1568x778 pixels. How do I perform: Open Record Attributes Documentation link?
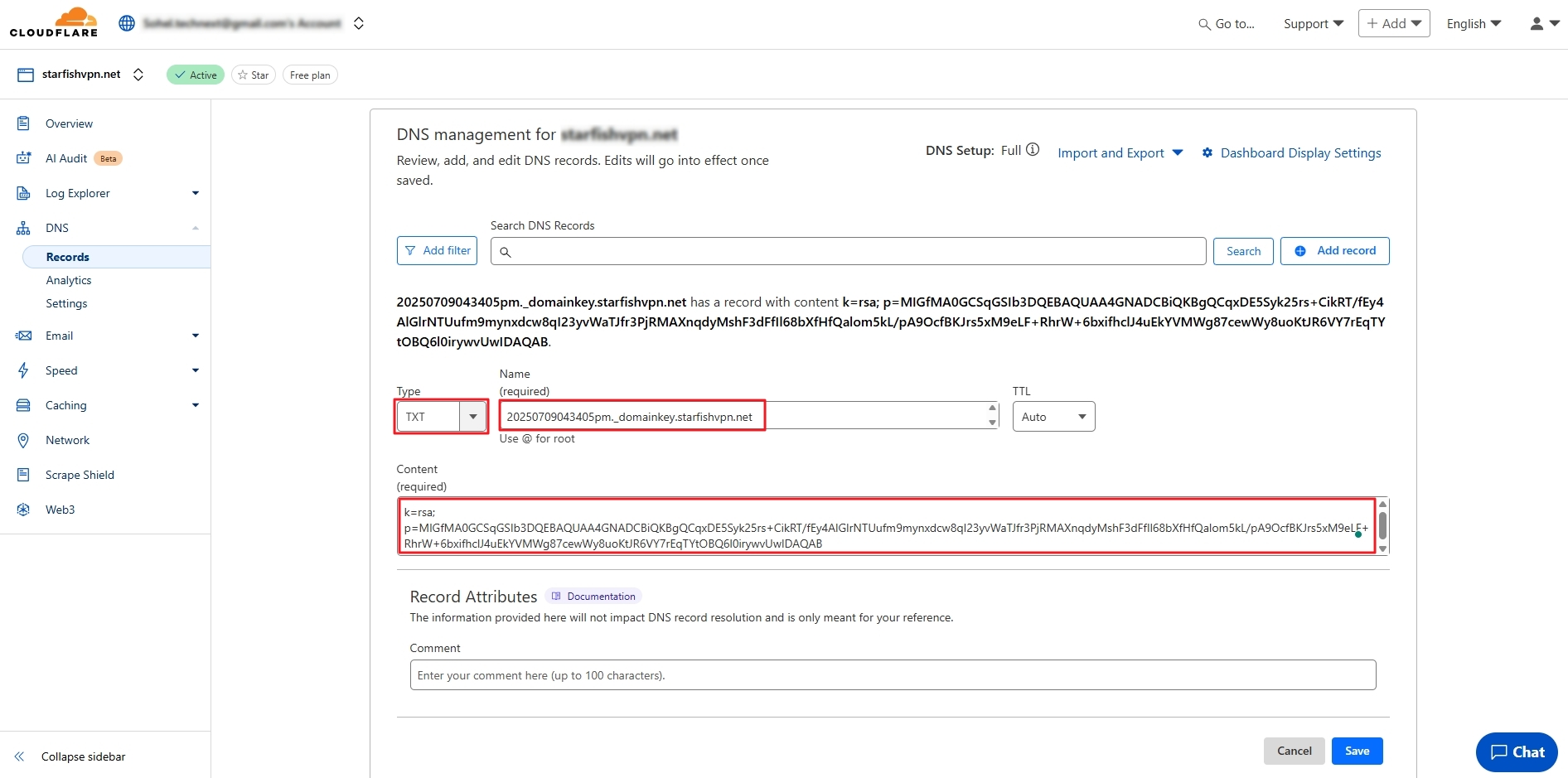click(x=593, y=597)
